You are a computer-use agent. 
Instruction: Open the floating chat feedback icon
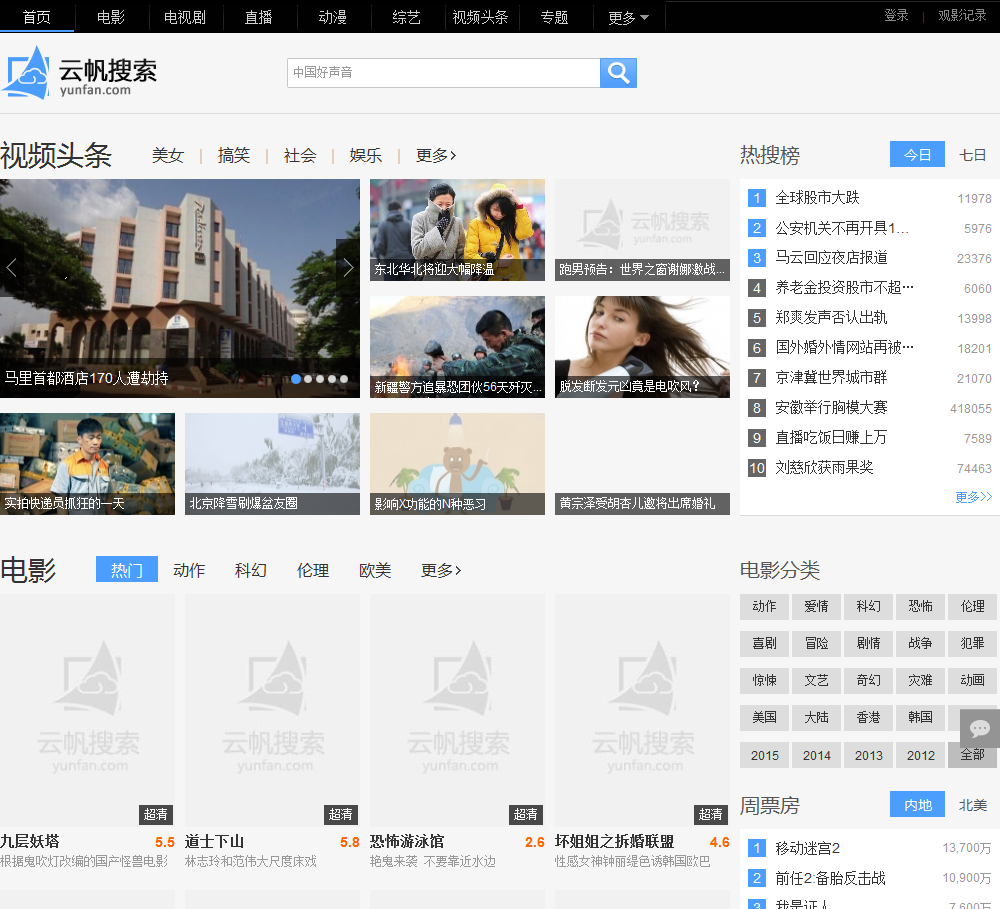(x=980, y=728)
